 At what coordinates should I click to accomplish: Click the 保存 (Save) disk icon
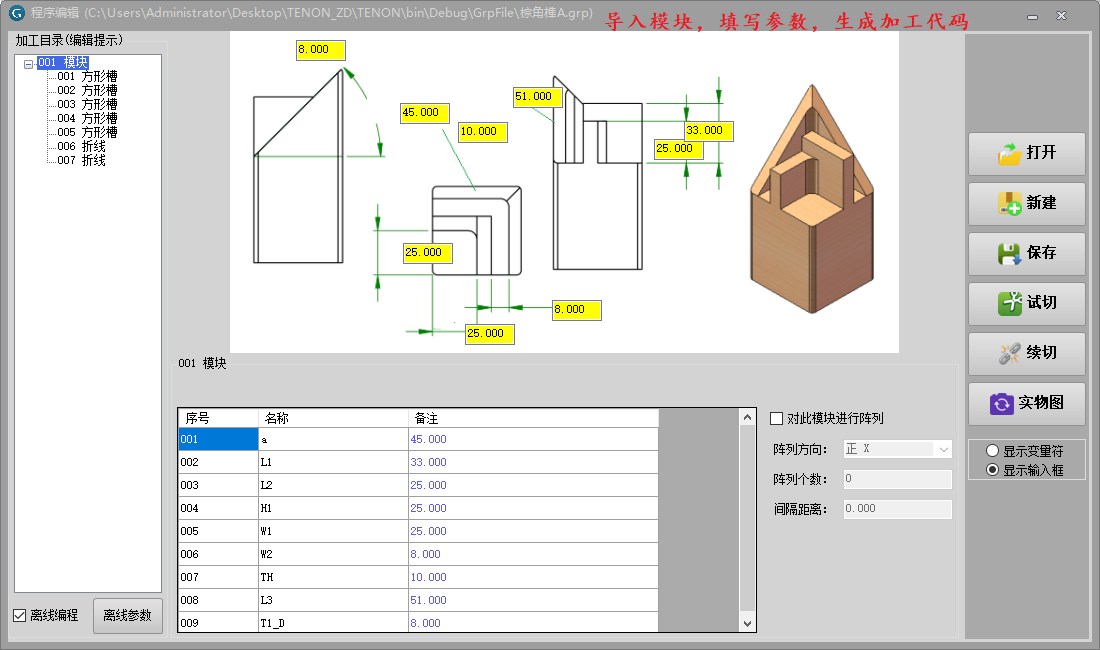[x=1009, y=253]
